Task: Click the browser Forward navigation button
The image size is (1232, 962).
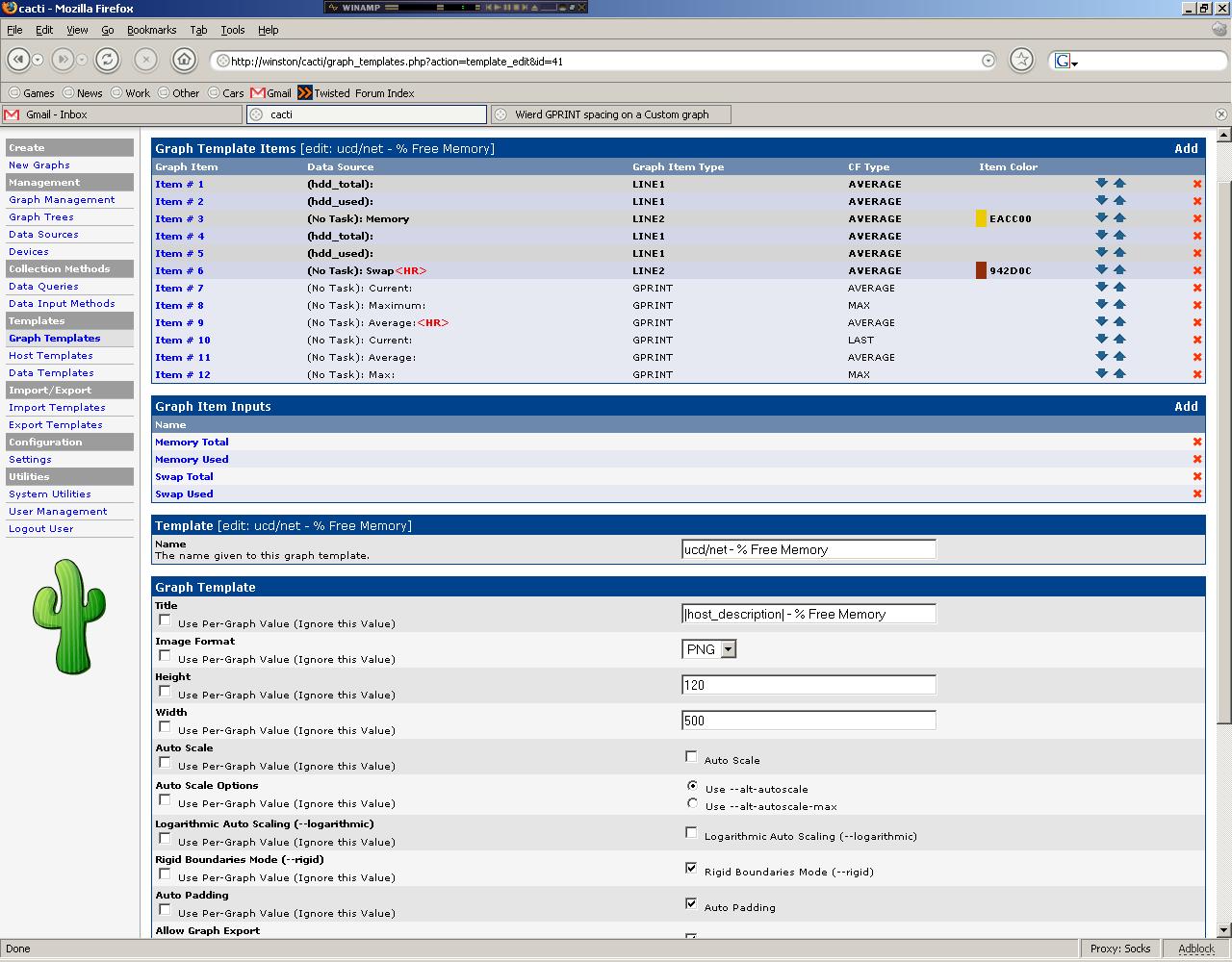Action: point(63,60)
